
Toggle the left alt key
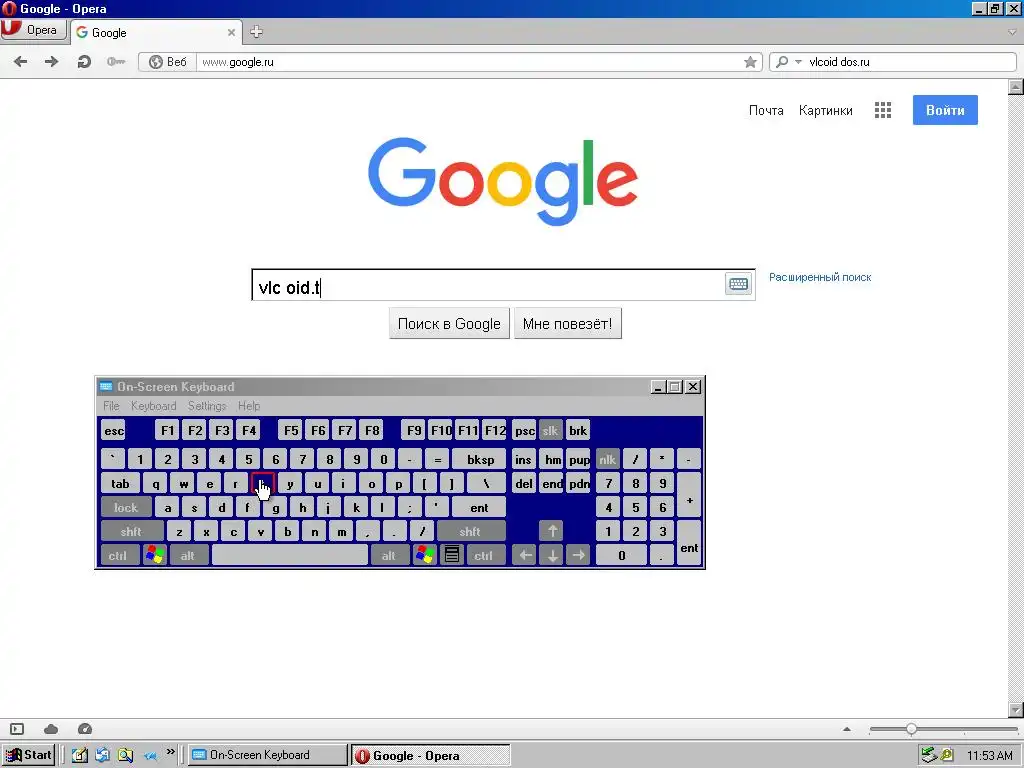(188, 556)
